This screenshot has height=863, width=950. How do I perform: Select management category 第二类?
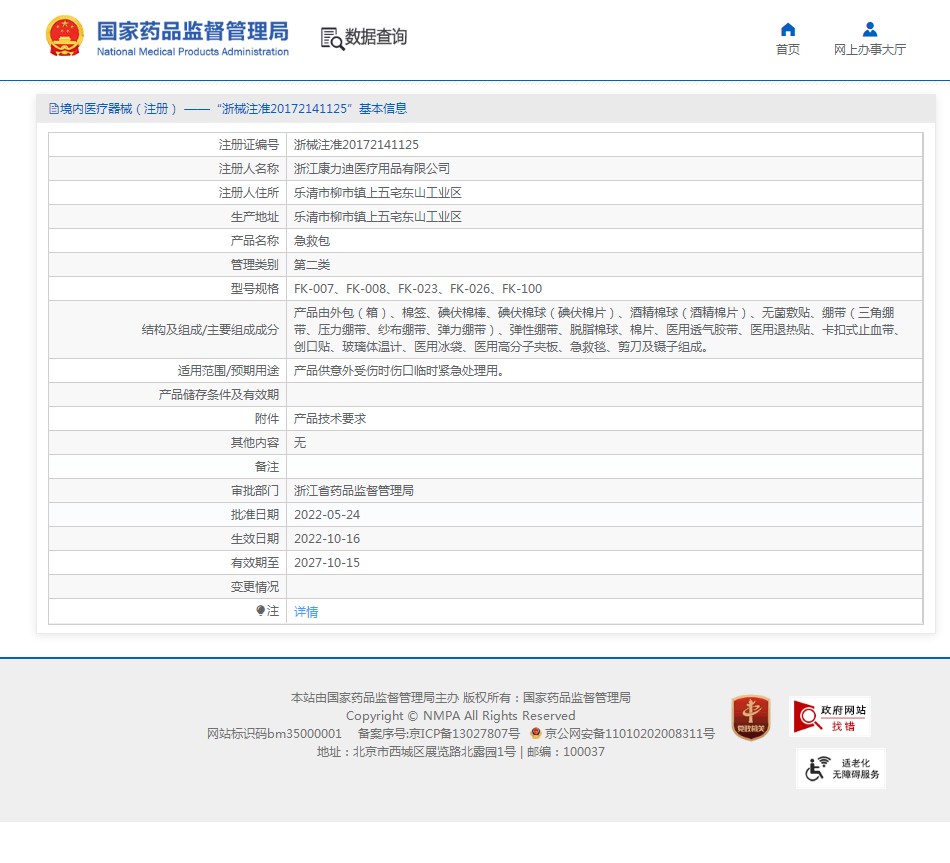coord(312,265)
